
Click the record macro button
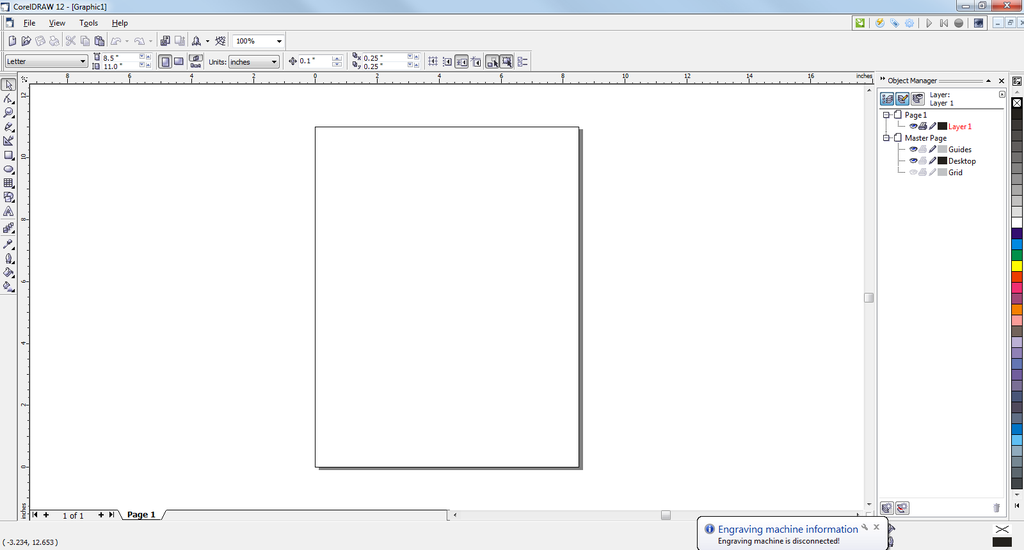959,23
